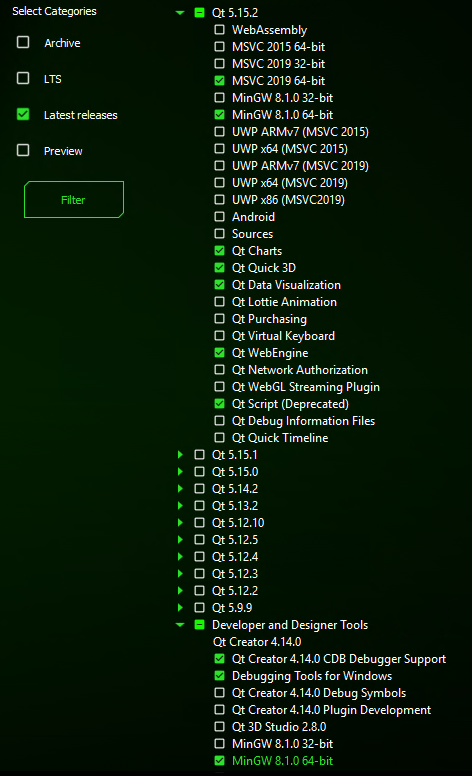Toggle the Qt 5.15.2 partial-selection checkbox
472x776 pixels.
pyautogui.click(x=199, y=13)
